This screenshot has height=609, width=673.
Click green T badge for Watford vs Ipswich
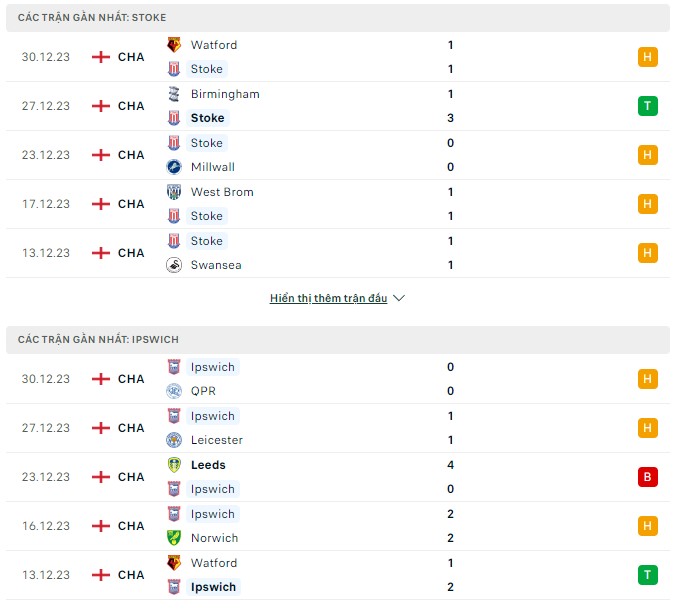[647, 575]
